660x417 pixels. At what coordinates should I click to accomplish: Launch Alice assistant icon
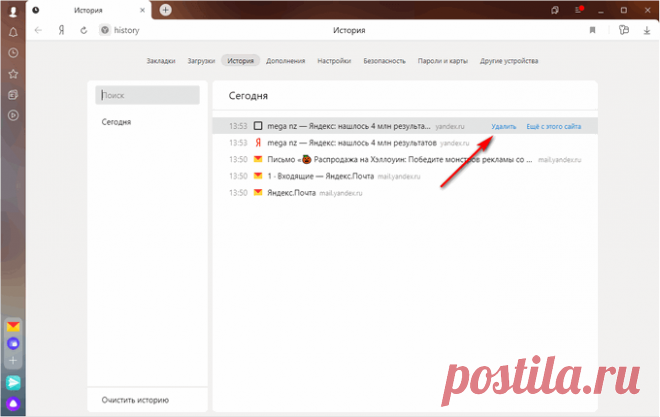tap(13, 404)
